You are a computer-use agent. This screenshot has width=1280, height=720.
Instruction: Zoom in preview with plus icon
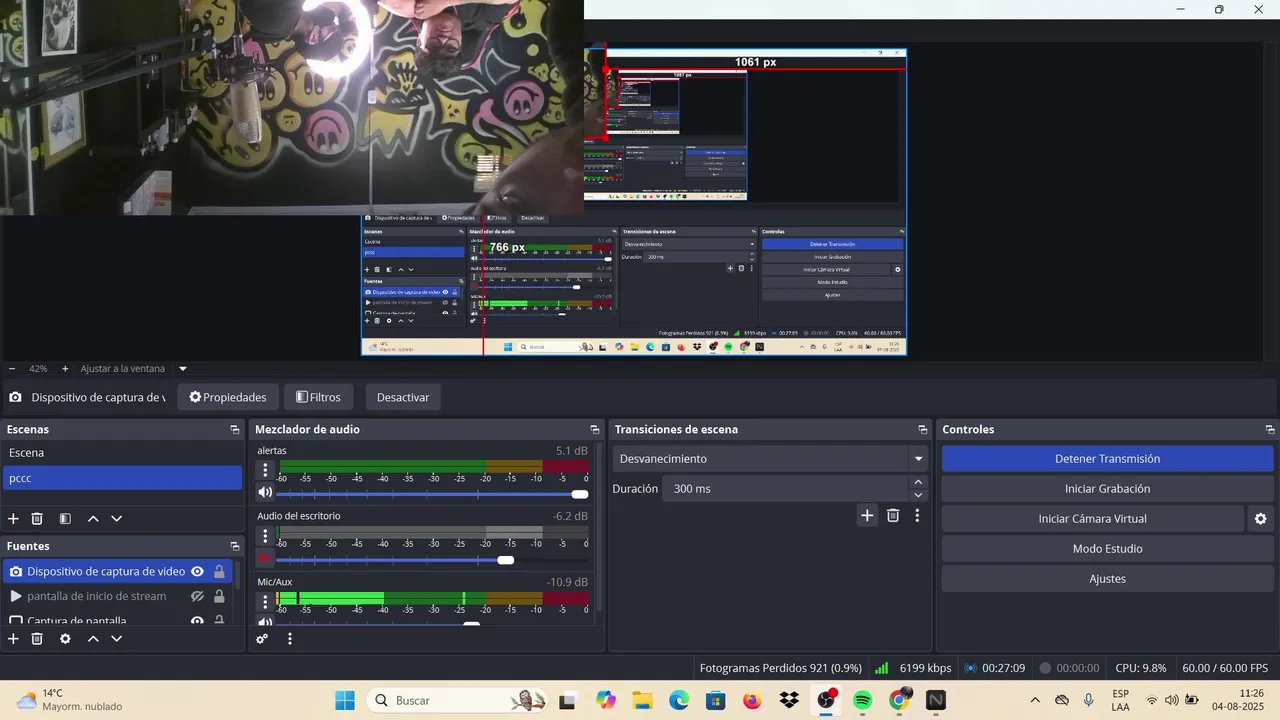pos(65,369)
